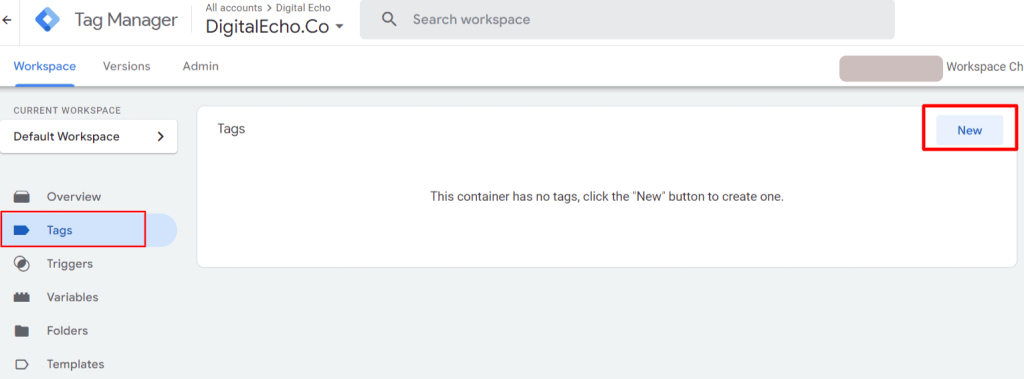Open Folders in the sidebar
Viewport: 1024px width, 379px height.
point(67,331)
